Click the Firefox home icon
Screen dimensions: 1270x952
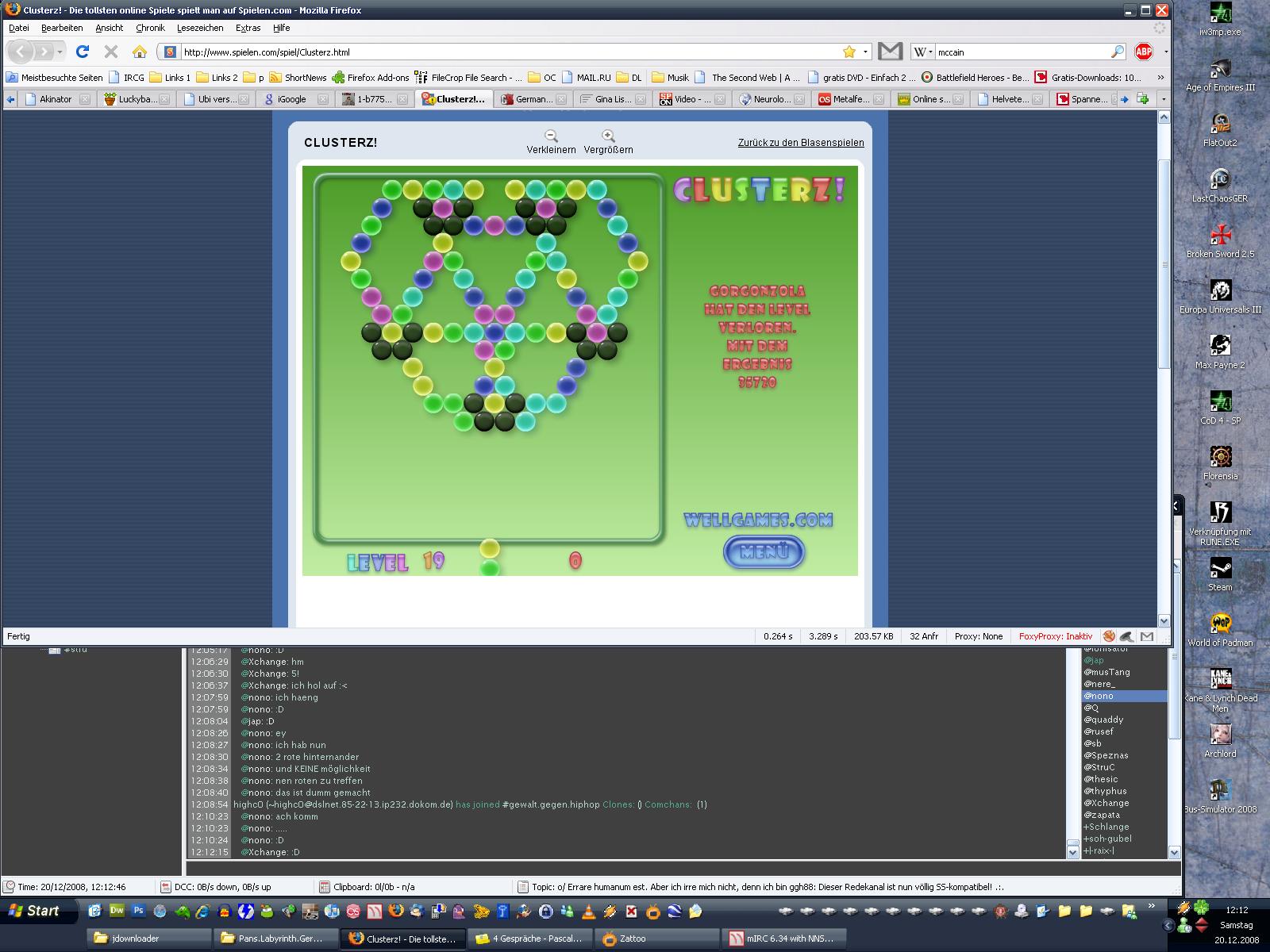click(140, 52)
